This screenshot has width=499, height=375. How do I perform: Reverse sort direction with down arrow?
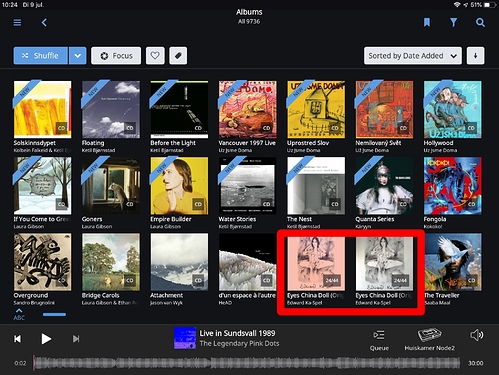click(475, 56)
